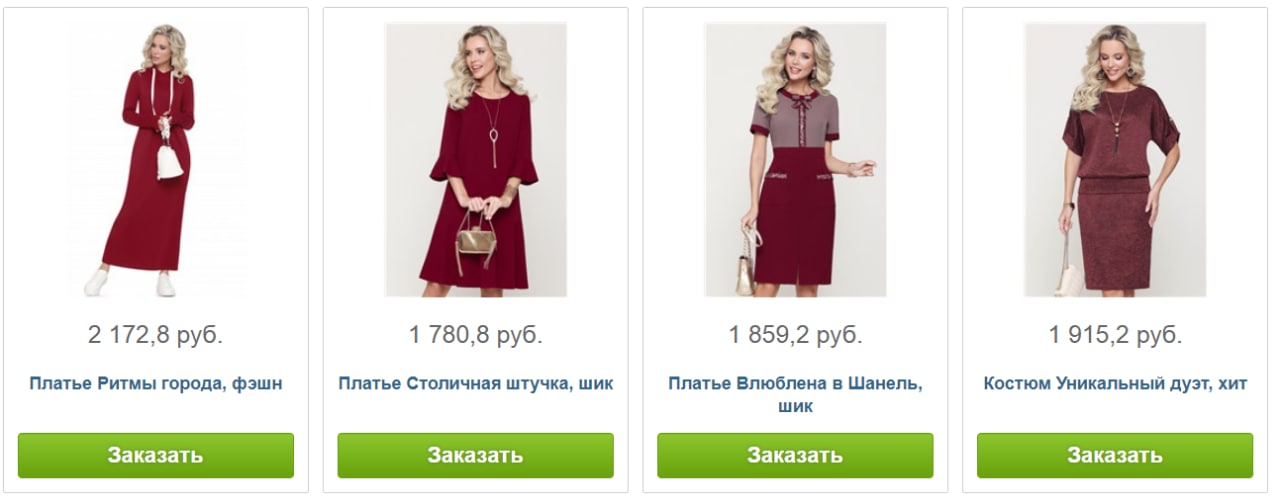1280x503 pixels.
Task: Open the Костюм Уникальный дуэт, хит link
Action: pyautogui.click(x=1115, y=383)
